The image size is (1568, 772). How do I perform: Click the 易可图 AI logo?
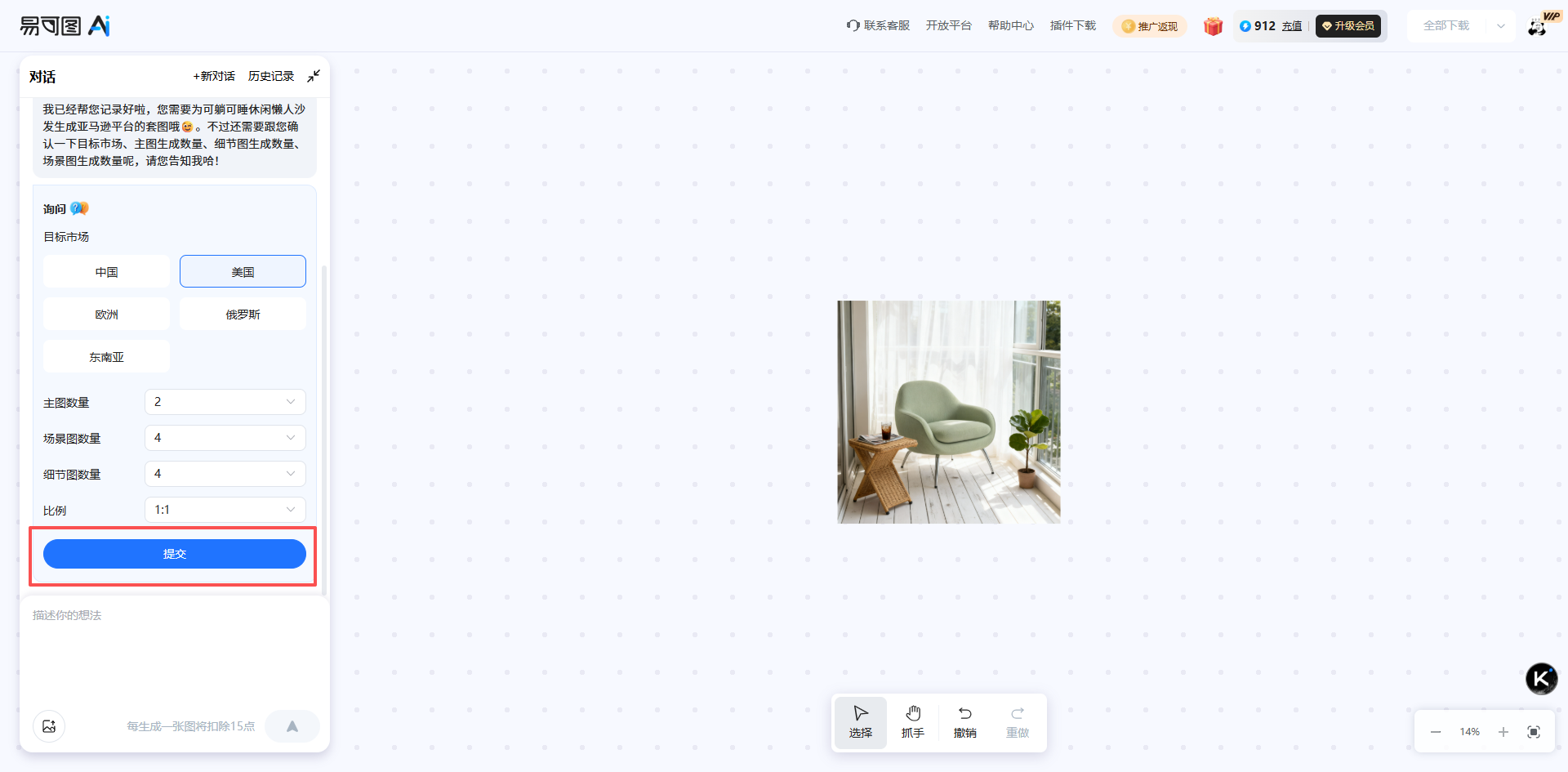(x=65, y=26)
